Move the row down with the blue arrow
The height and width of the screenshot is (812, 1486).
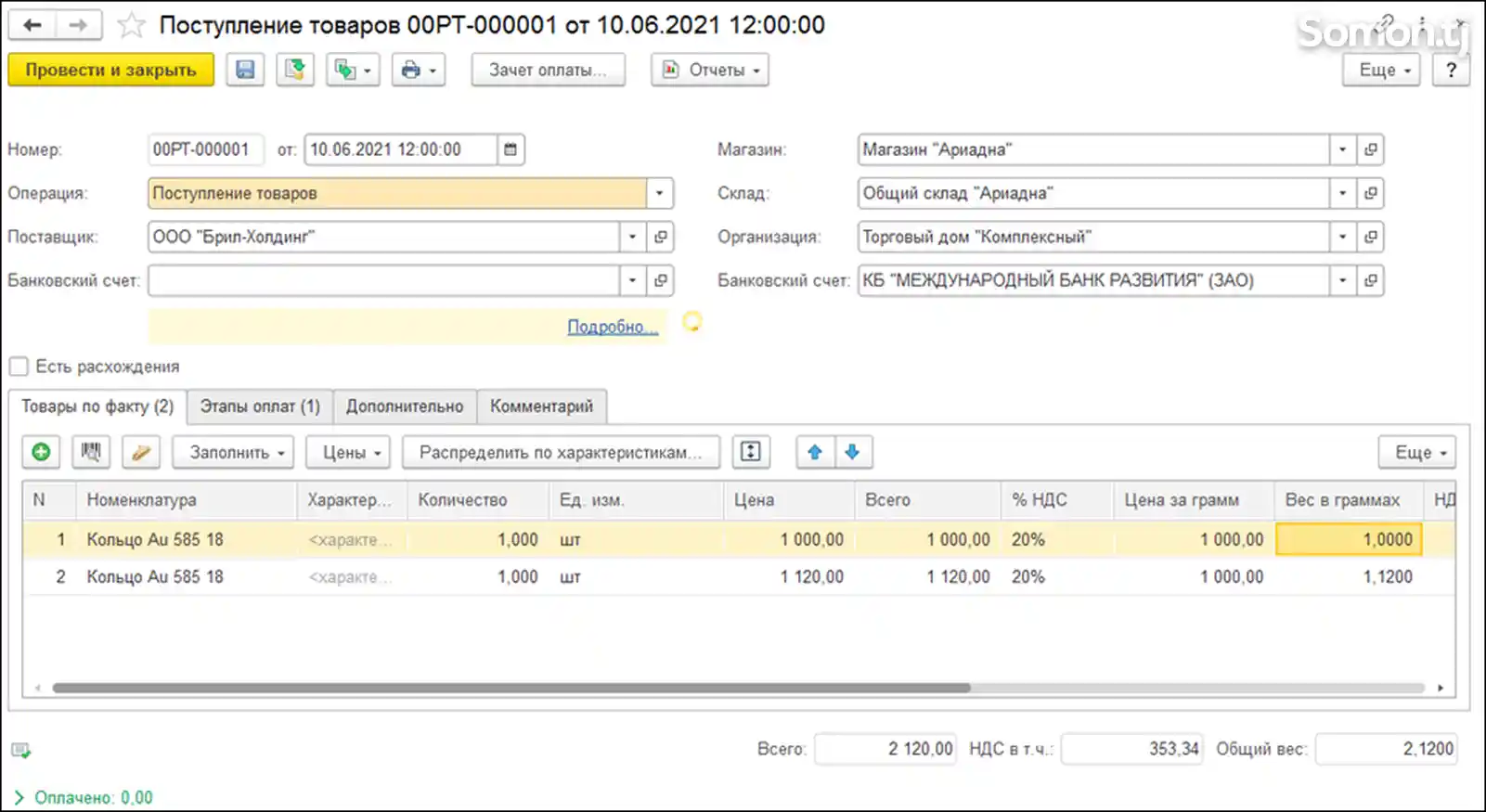pos(853,452)
